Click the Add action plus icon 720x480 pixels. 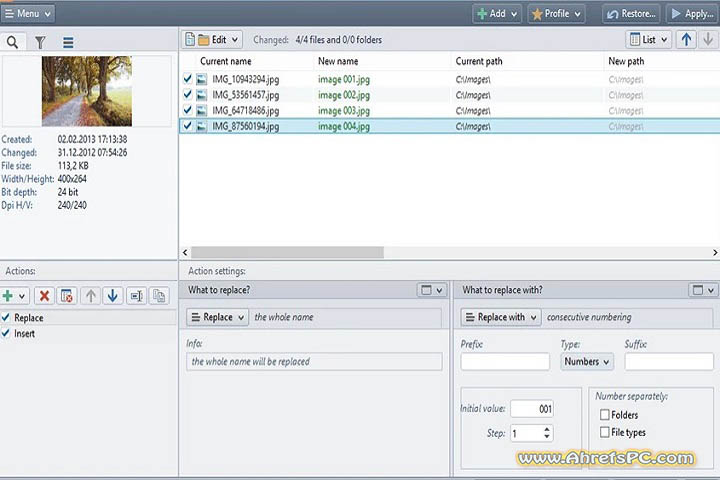point(8,296)
